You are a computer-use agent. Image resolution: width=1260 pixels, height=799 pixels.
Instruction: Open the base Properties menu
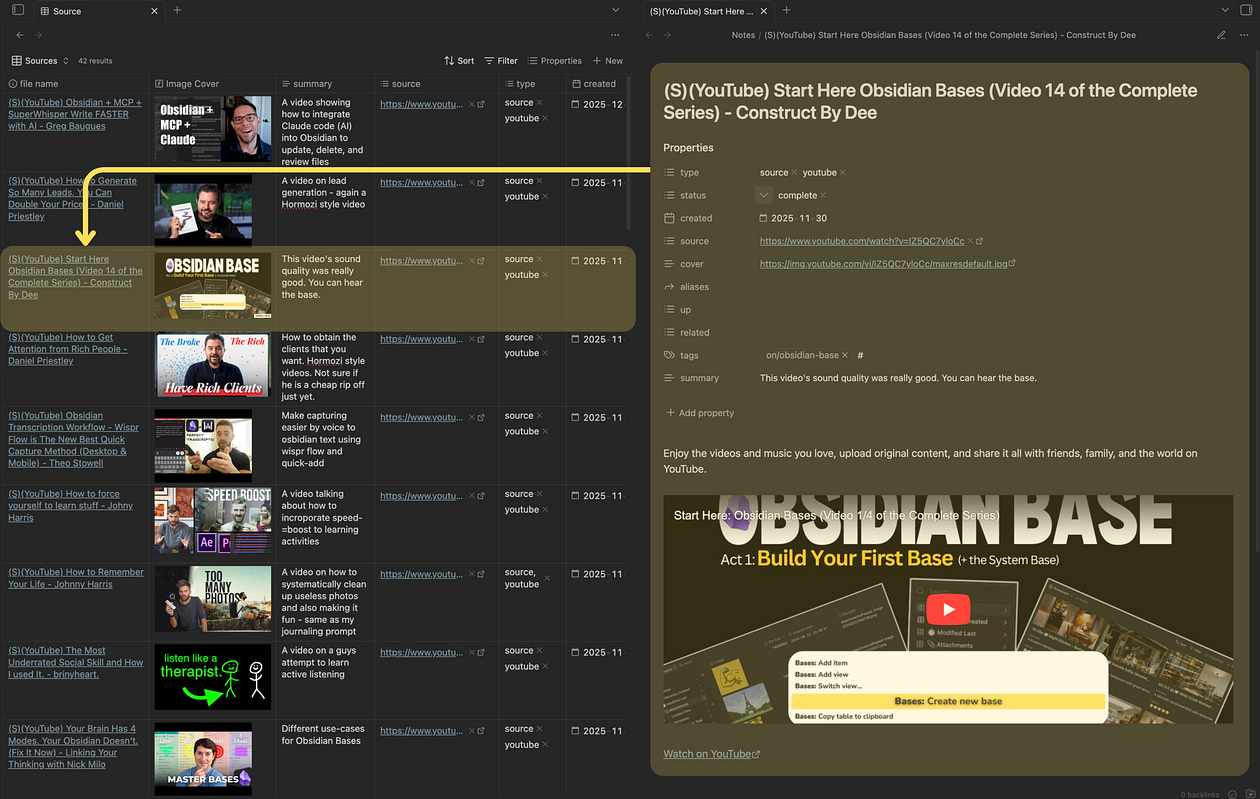coord(555,61)
